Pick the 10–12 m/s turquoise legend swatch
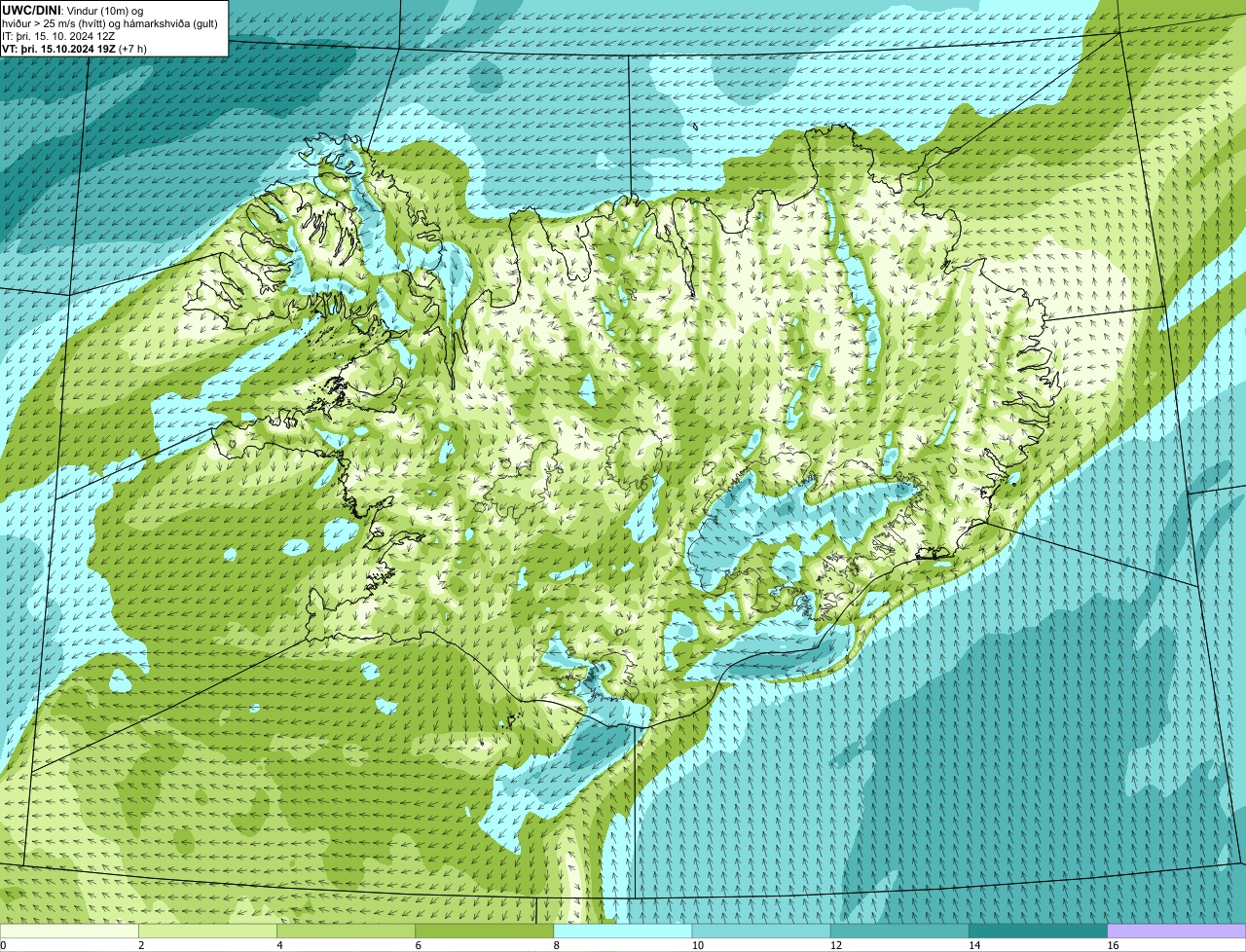1246x952 pixels. (761, 931)
